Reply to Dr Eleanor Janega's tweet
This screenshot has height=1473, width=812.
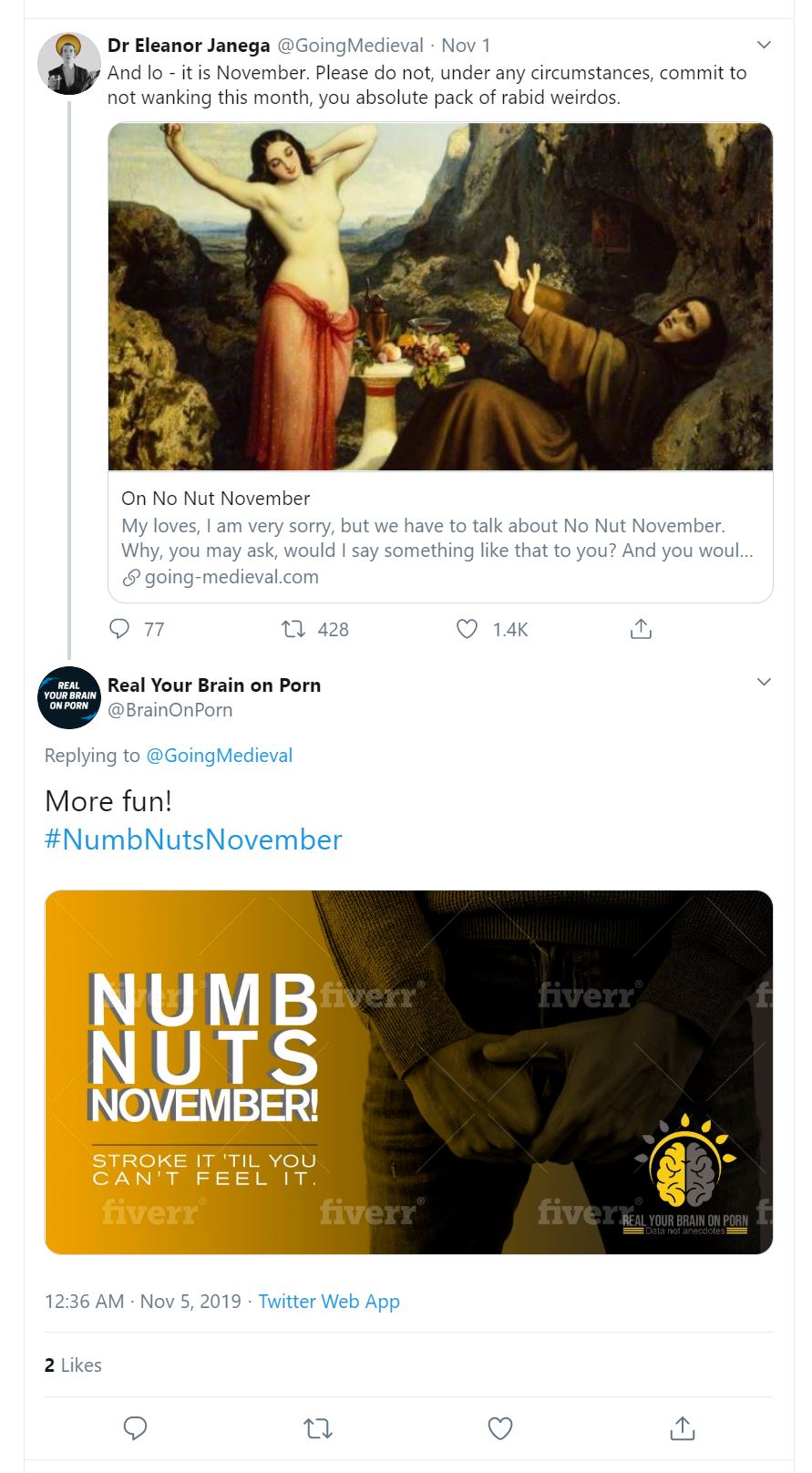(120, 629)
